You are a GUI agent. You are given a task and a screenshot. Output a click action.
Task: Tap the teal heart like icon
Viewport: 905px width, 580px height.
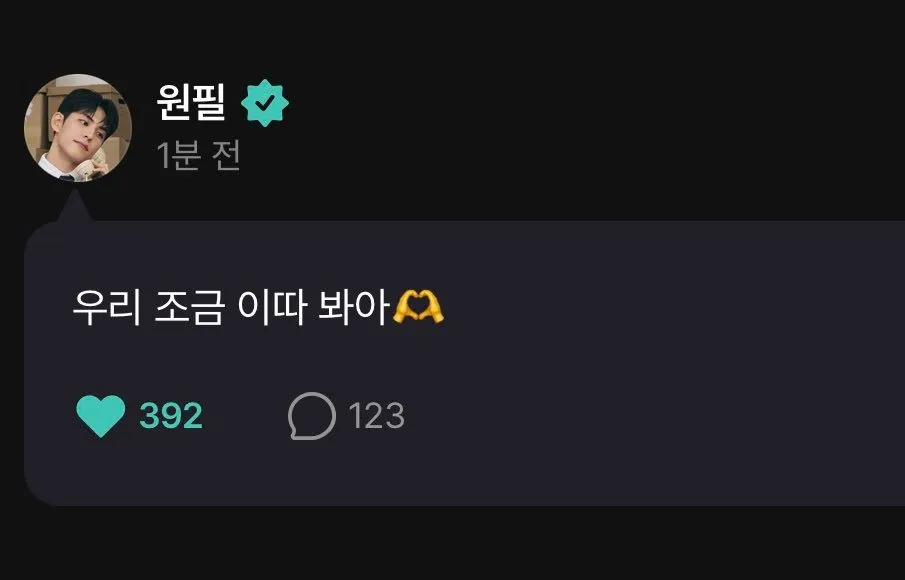[x=101, y=416]
